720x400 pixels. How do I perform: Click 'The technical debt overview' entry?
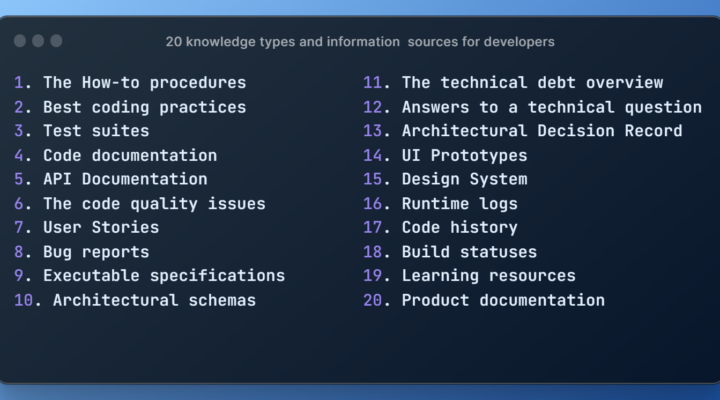tap(532, 83)
